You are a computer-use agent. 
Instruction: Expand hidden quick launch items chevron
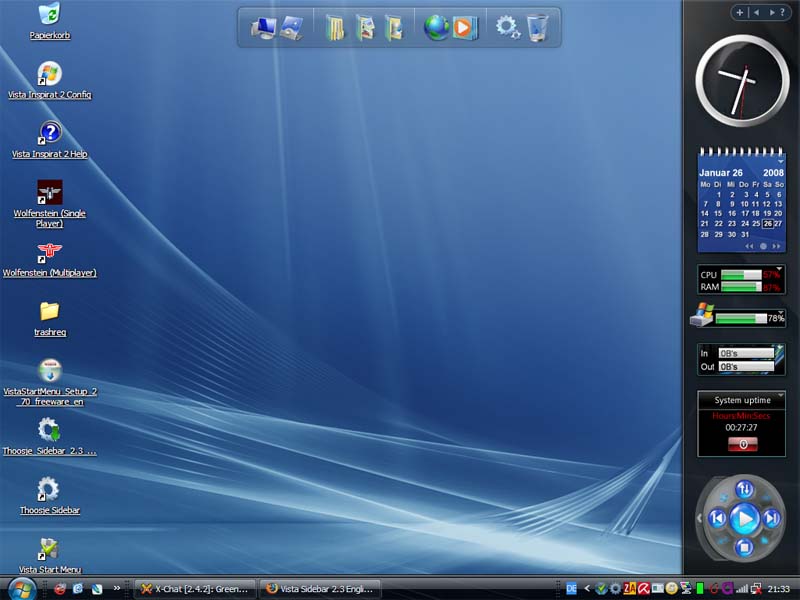coord(117,588)
